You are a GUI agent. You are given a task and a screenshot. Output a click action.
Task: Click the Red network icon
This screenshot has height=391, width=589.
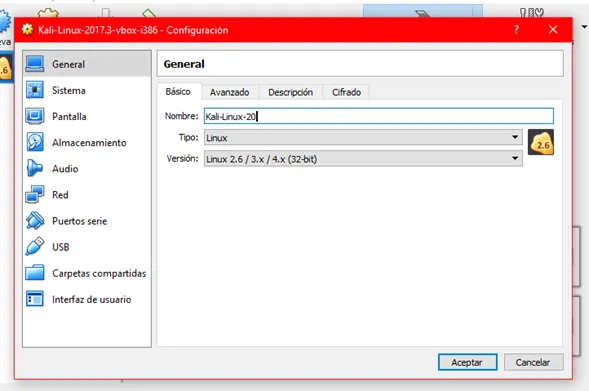click(35, 195)
